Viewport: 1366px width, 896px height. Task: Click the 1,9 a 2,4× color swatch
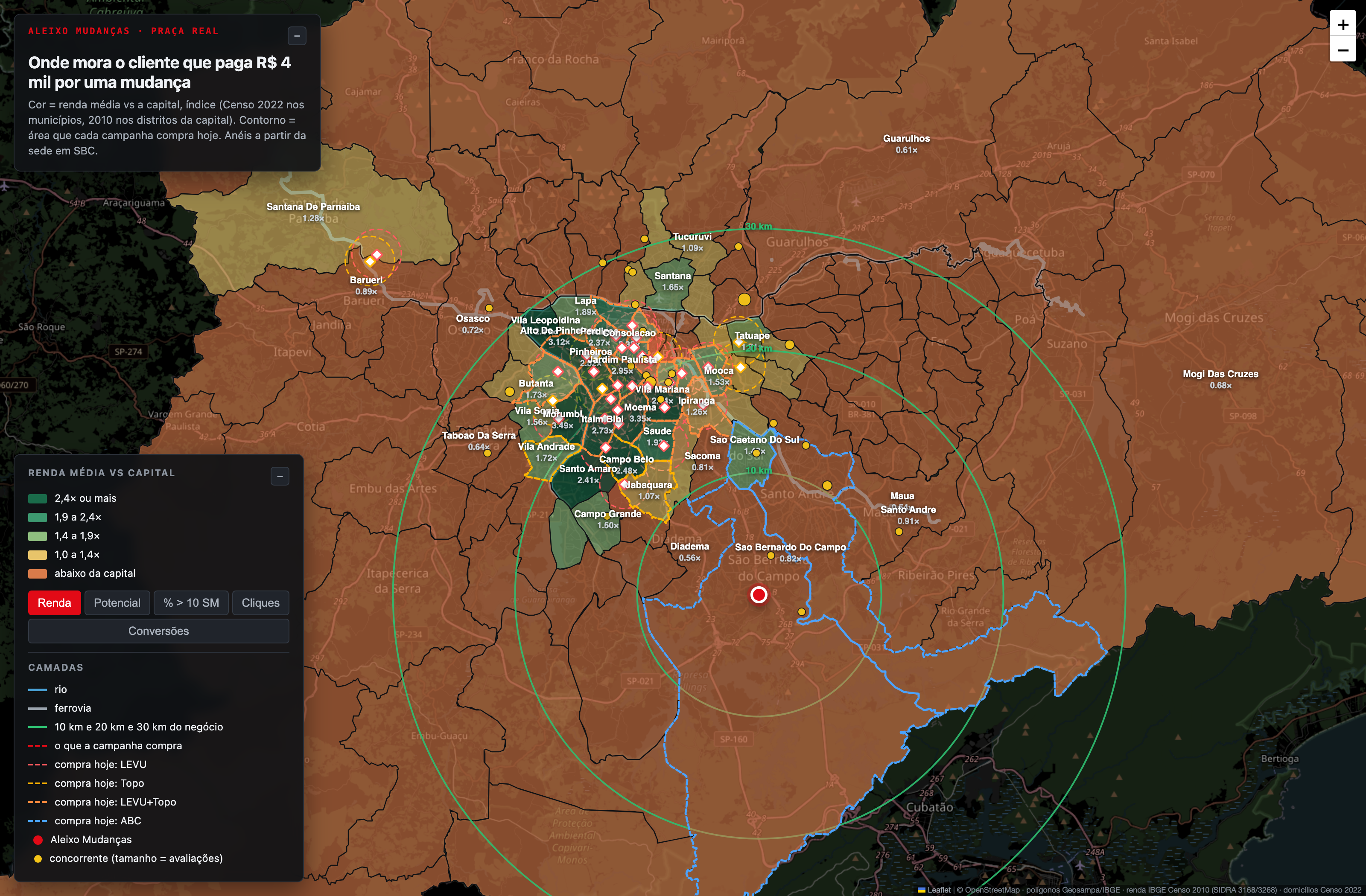(37, 518)
